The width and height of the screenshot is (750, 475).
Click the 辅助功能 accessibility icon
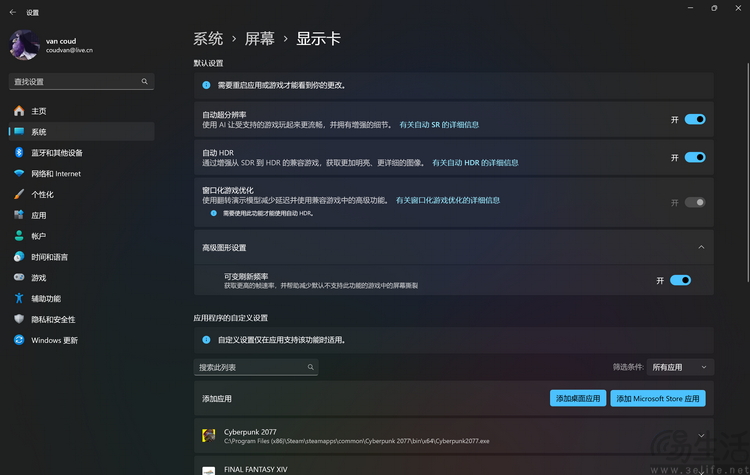point(19,298)
